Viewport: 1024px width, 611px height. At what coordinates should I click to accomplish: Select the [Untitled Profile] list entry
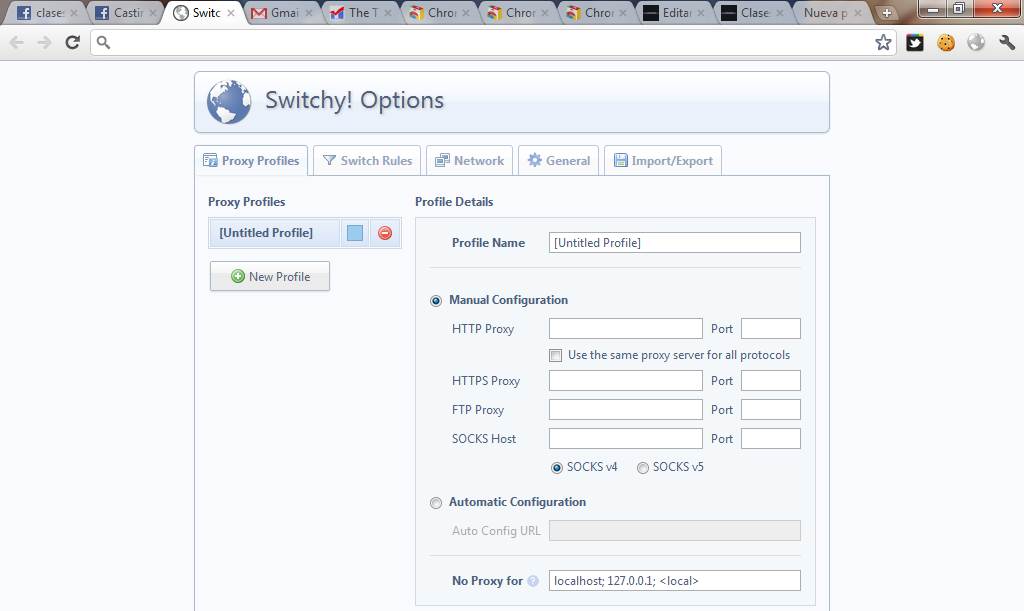tap(266, 233)
